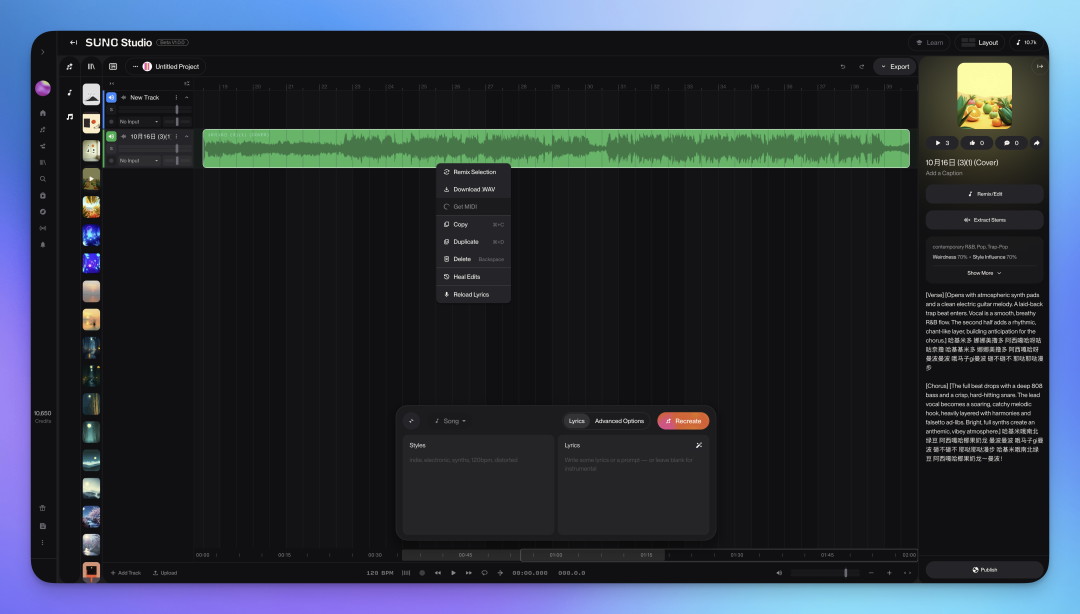Click the share arrow under the cover art
The image size is (1080, 614).
pos(1037,143)
